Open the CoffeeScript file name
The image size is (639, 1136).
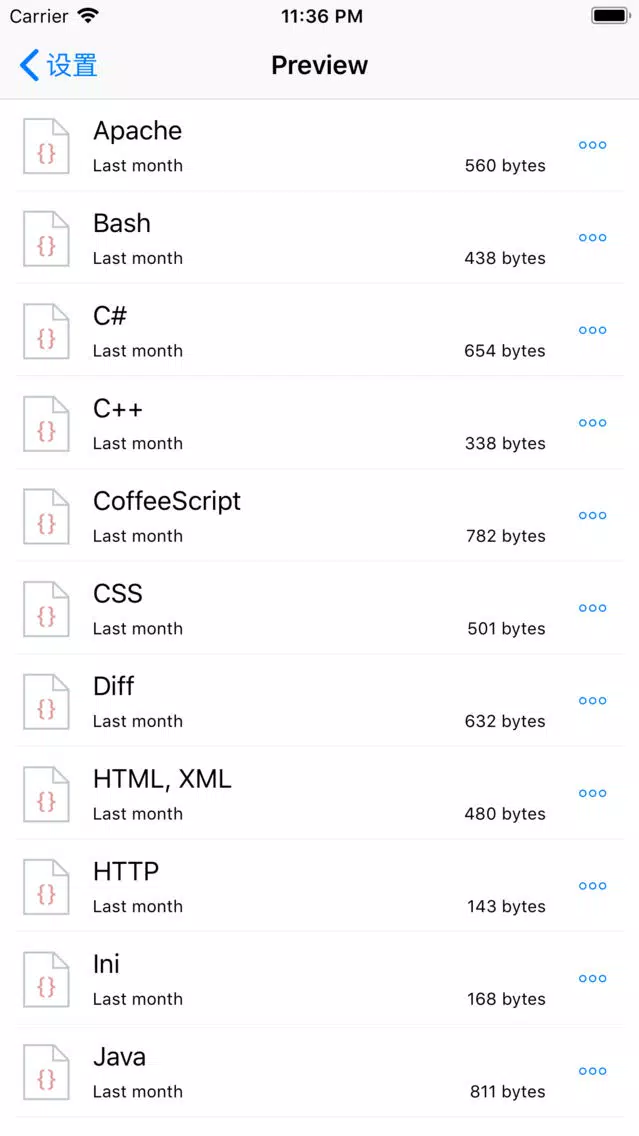tap(167, 502)
